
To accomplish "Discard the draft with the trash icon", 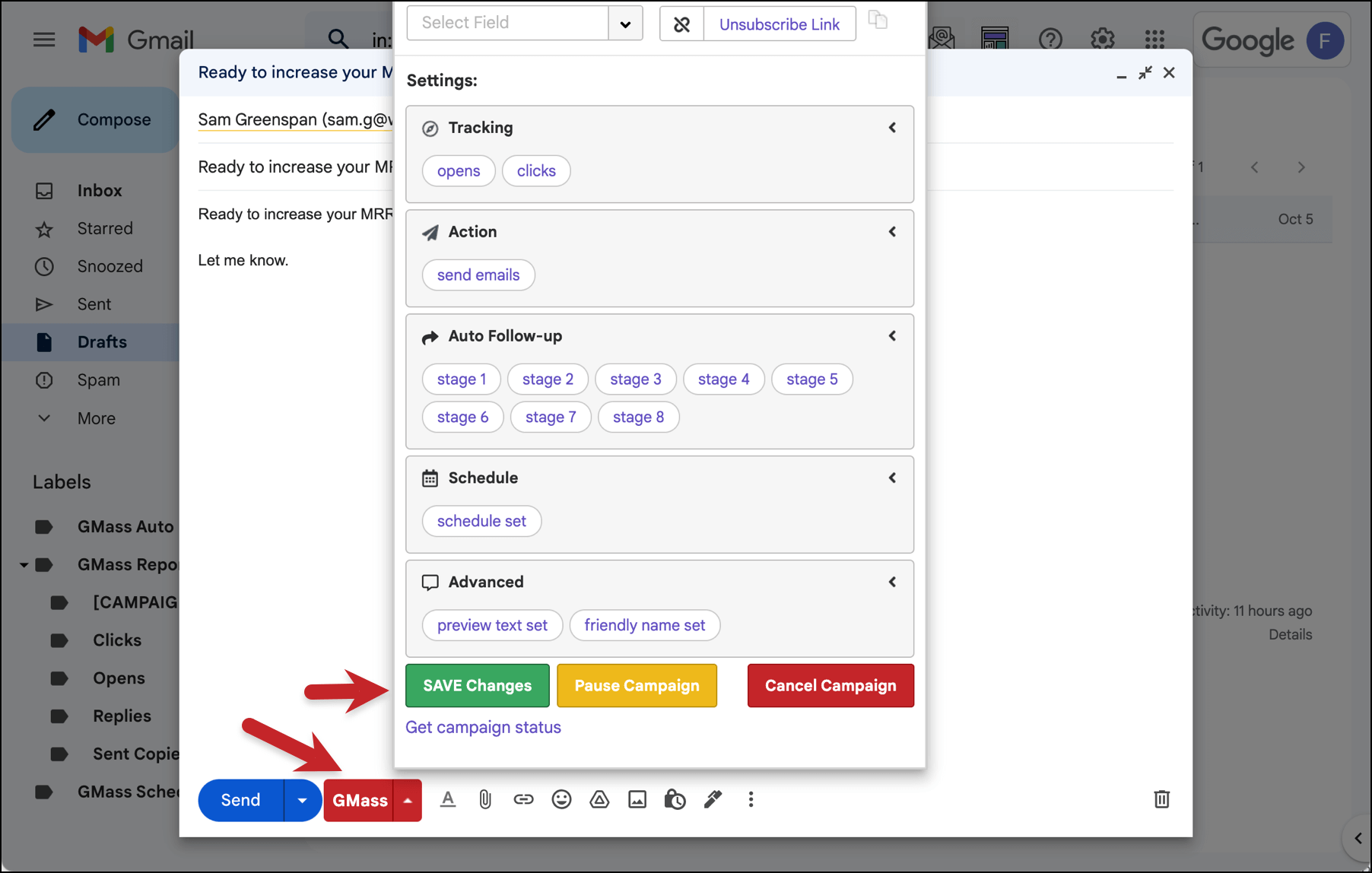I will (1161, 799).
